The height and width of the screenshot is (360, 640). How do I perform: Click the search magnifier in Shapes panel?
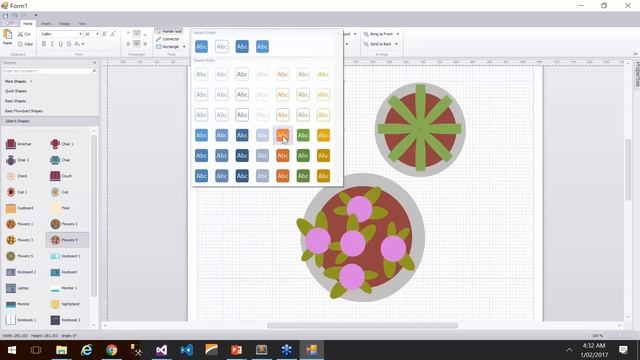94,71
